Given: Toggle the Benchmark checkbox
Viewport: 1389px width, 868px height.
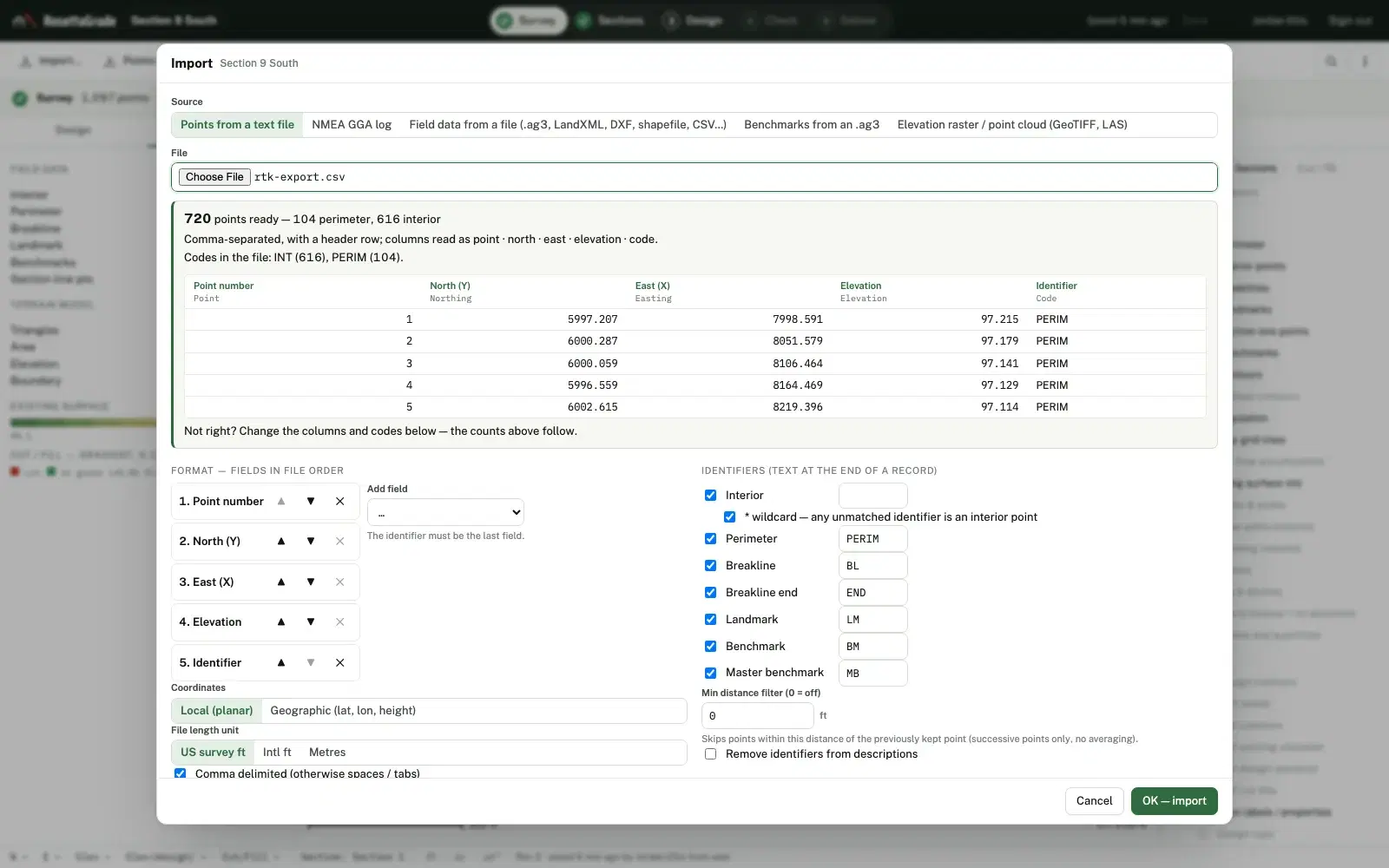Looking at the screenshot, I should 710,647.
